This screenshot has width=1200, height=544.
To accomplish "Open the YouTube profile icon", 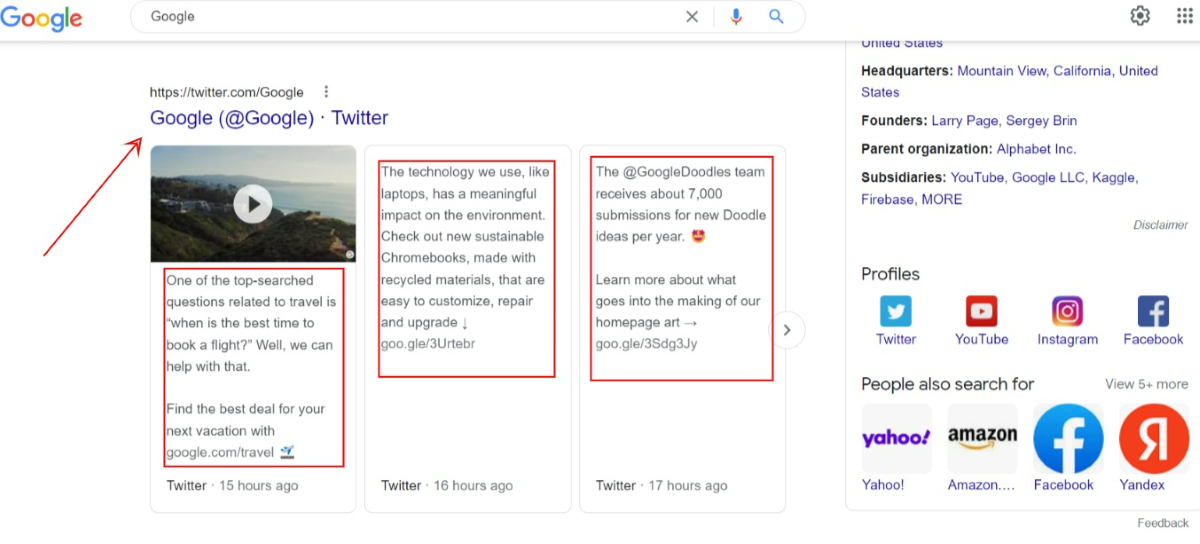I will tap(981, 311).
